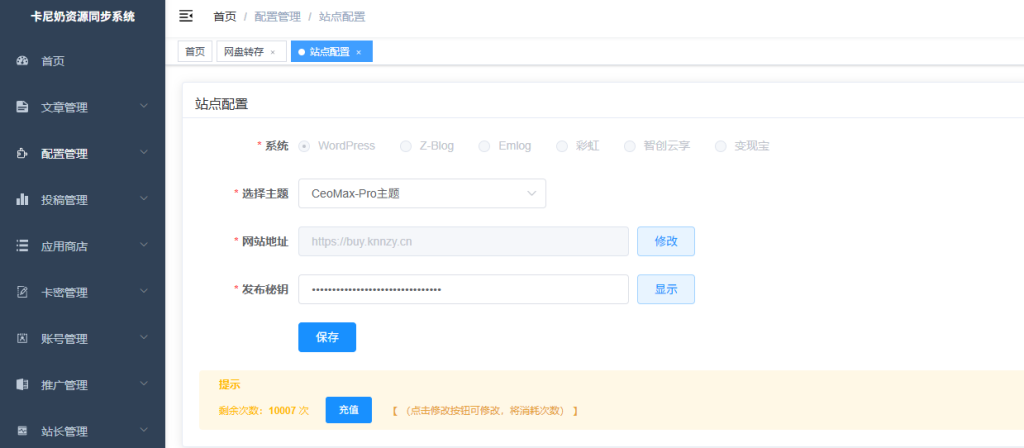This screenshot has height=448, width=1024.
Task: Click the 充值 recharge button
Action: click(x=349, y=410)
